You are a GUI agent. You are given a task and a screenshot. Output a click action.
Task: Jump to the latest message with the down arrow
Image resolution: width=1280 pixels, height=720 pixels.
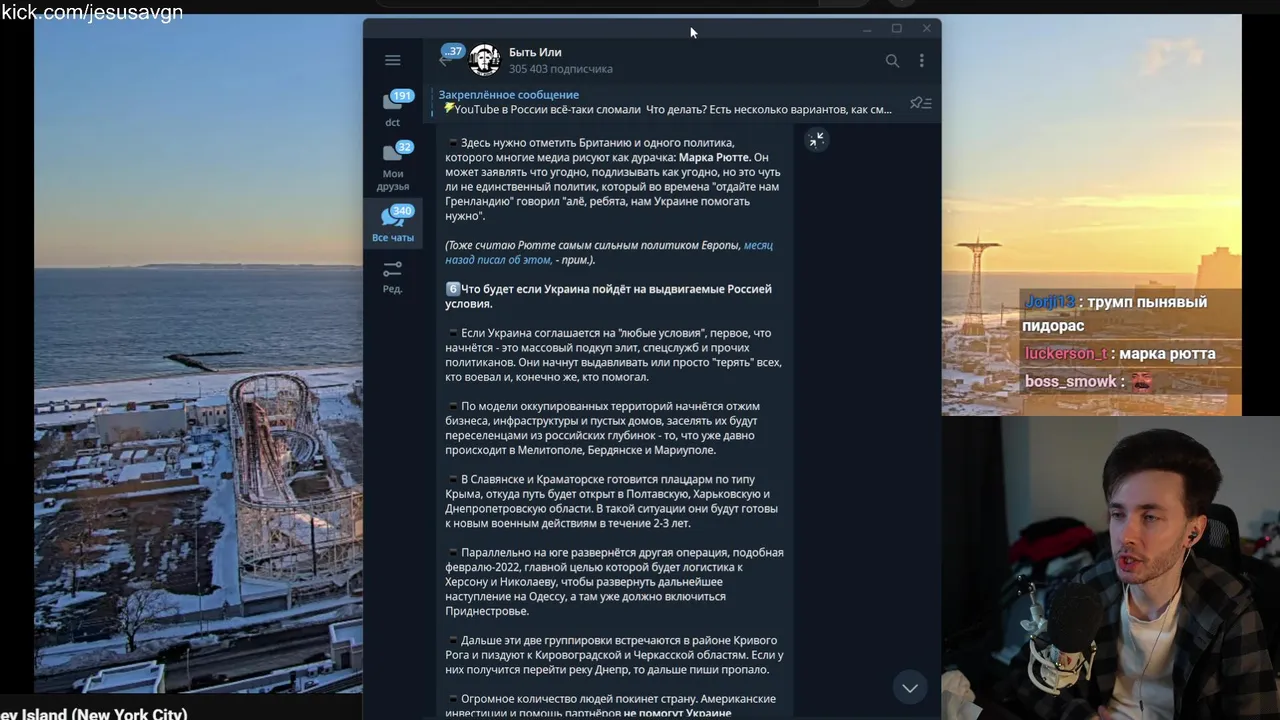coord(910,687)
